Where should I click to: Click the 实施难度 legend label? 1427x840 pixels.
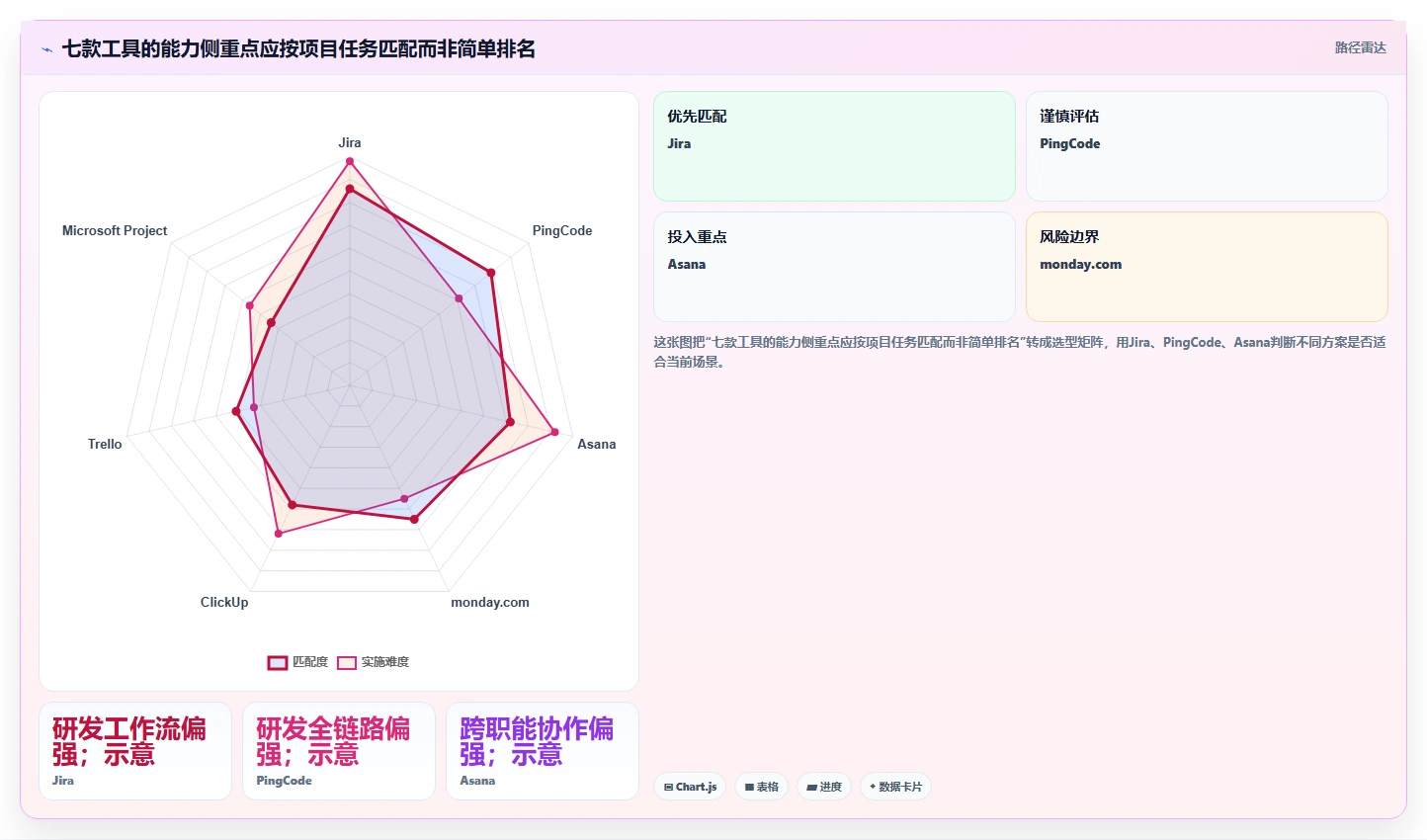[x=384, y=662]
